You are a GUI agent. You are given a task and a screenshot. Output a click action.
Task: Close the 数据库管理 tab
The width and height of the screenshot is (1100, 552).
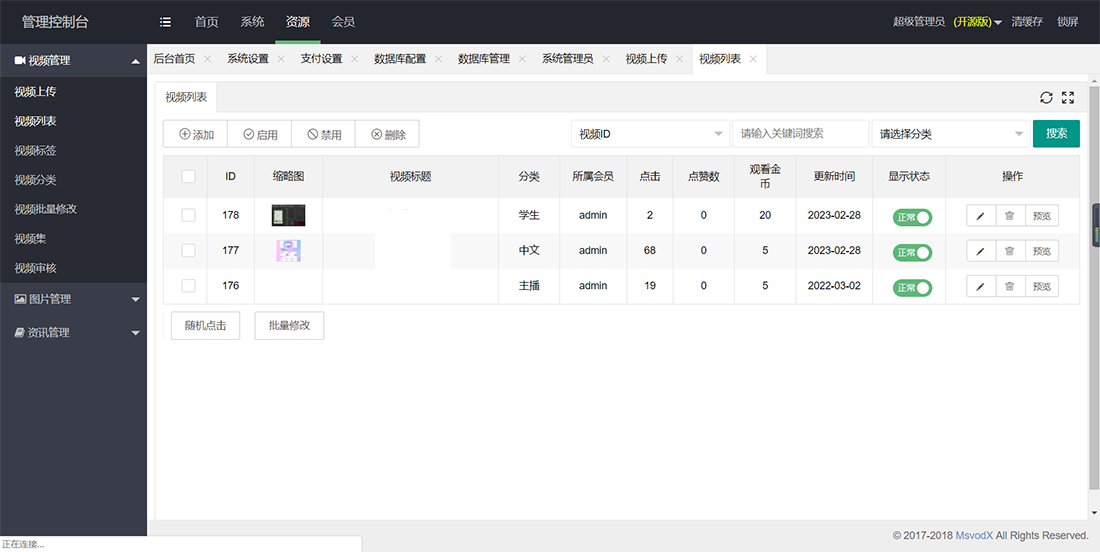click(x=522, y=59)
